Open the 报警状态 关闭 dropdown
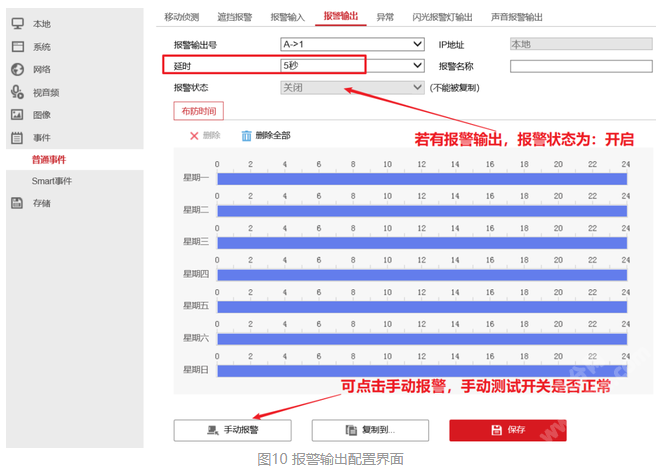 pos(351,88)
